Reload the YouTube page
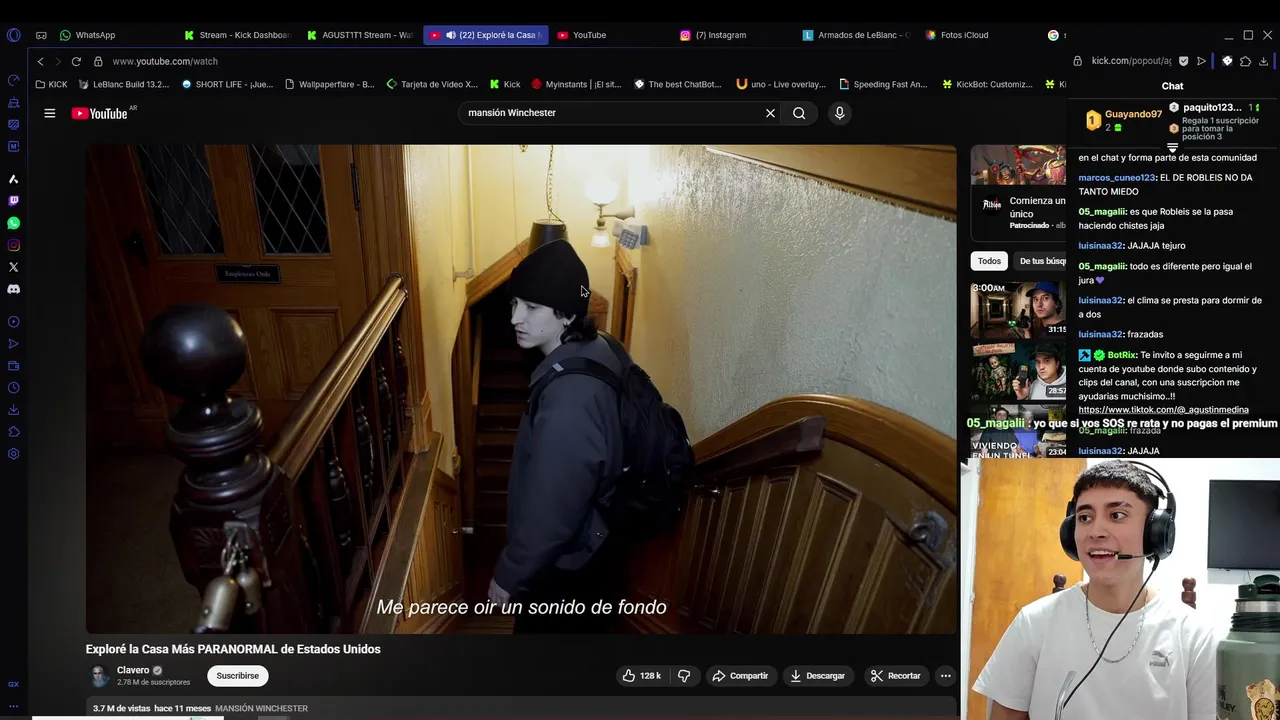The height and width of the screenshot is (720, 1280). (76, 61)
